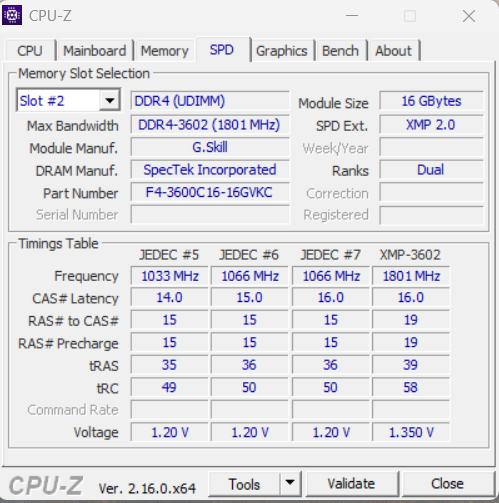
Task: Click the 1033 MHz frequency cell
Action: pos(170,276)
